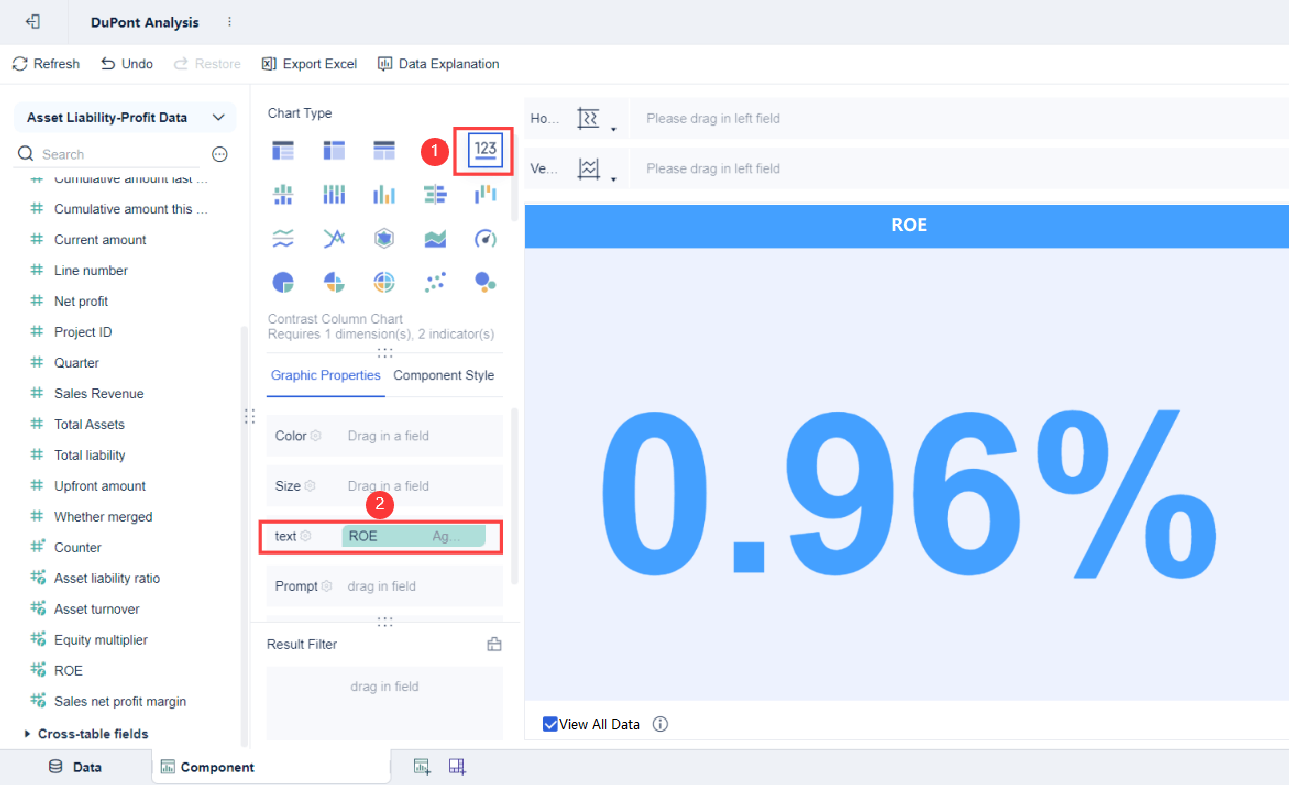
Task: Open the text property gear settings
Action: [306, 536]
